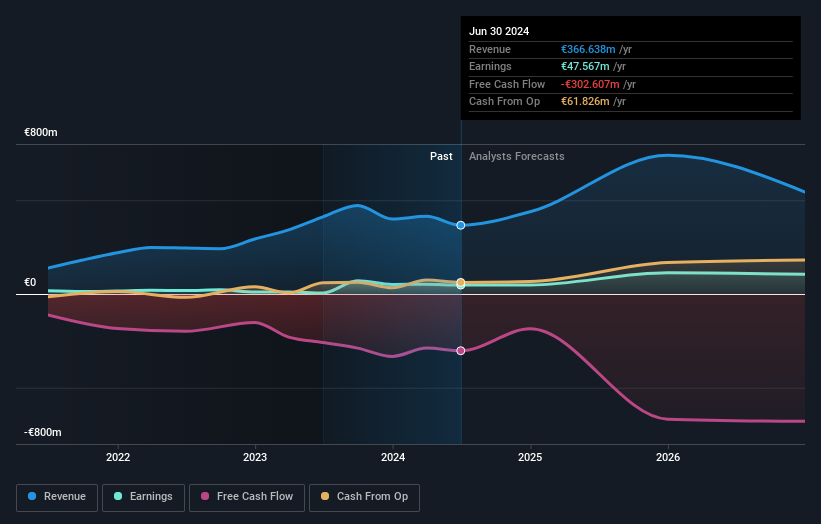Toggle the Revenue legend series

coord(57,497)
